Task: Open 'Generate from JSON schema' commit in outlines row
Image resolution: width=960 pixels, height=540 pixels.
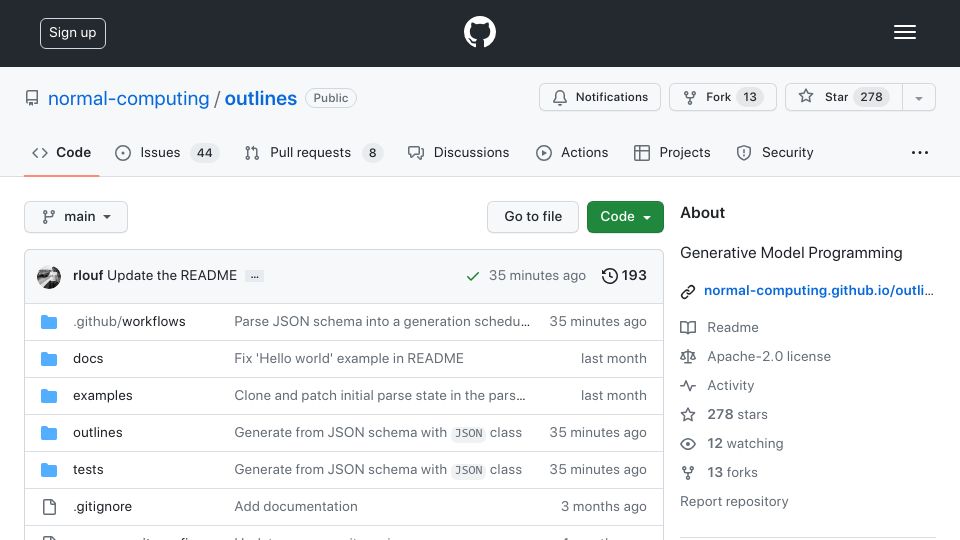Action: click(x=378, y=432)
